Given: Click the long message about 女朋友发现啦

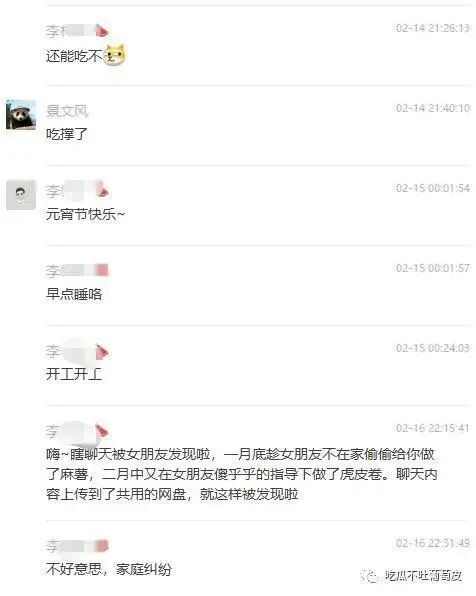Looking at the screenshot, I should 242,474.
